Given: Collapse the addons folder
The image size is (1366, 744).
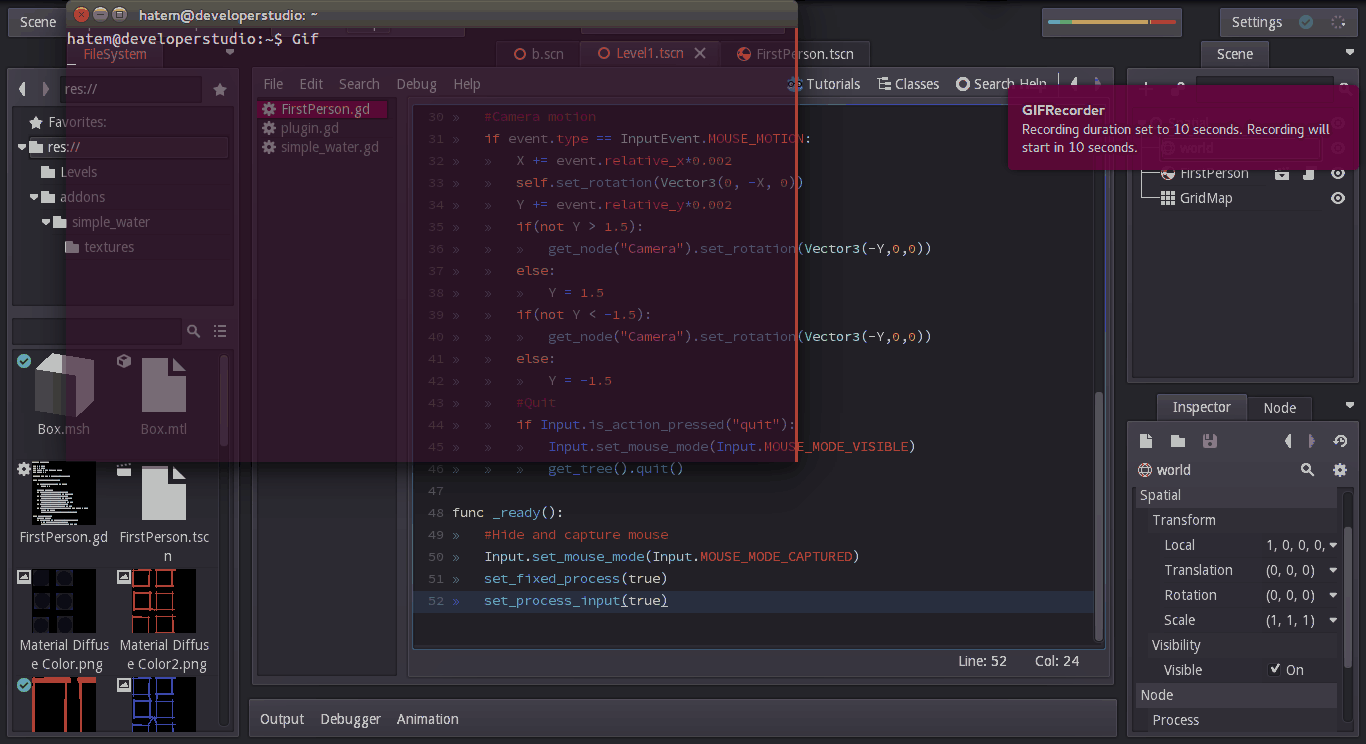Looking at the screenshot, I should tap(34, 197).
